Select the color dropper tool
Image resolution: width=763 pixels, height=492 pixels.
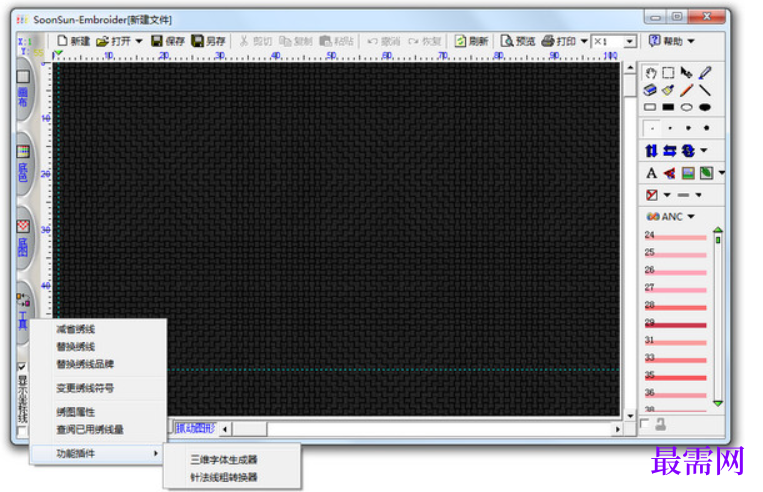[x=705, y=73]
